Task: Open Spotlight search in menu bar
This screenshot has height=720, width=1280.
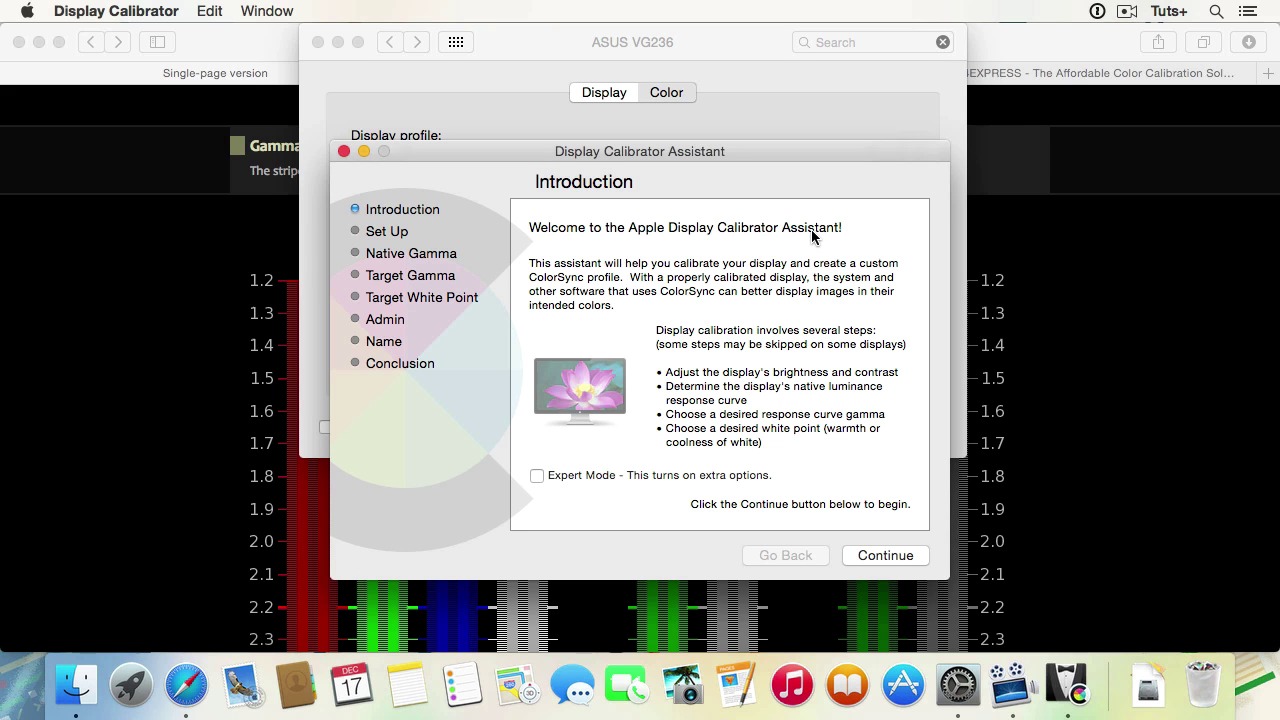Action: click(1216, 11)
